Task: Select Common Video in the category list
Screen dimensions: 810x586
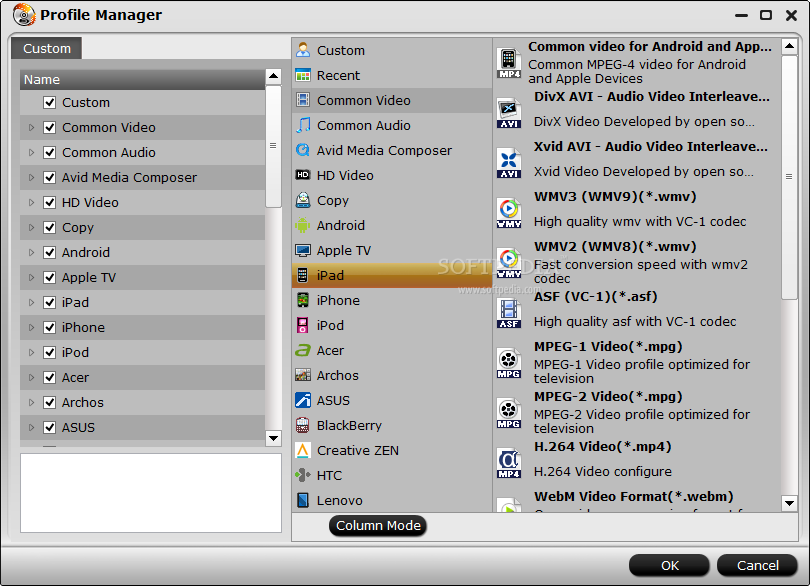Action: 392,100
